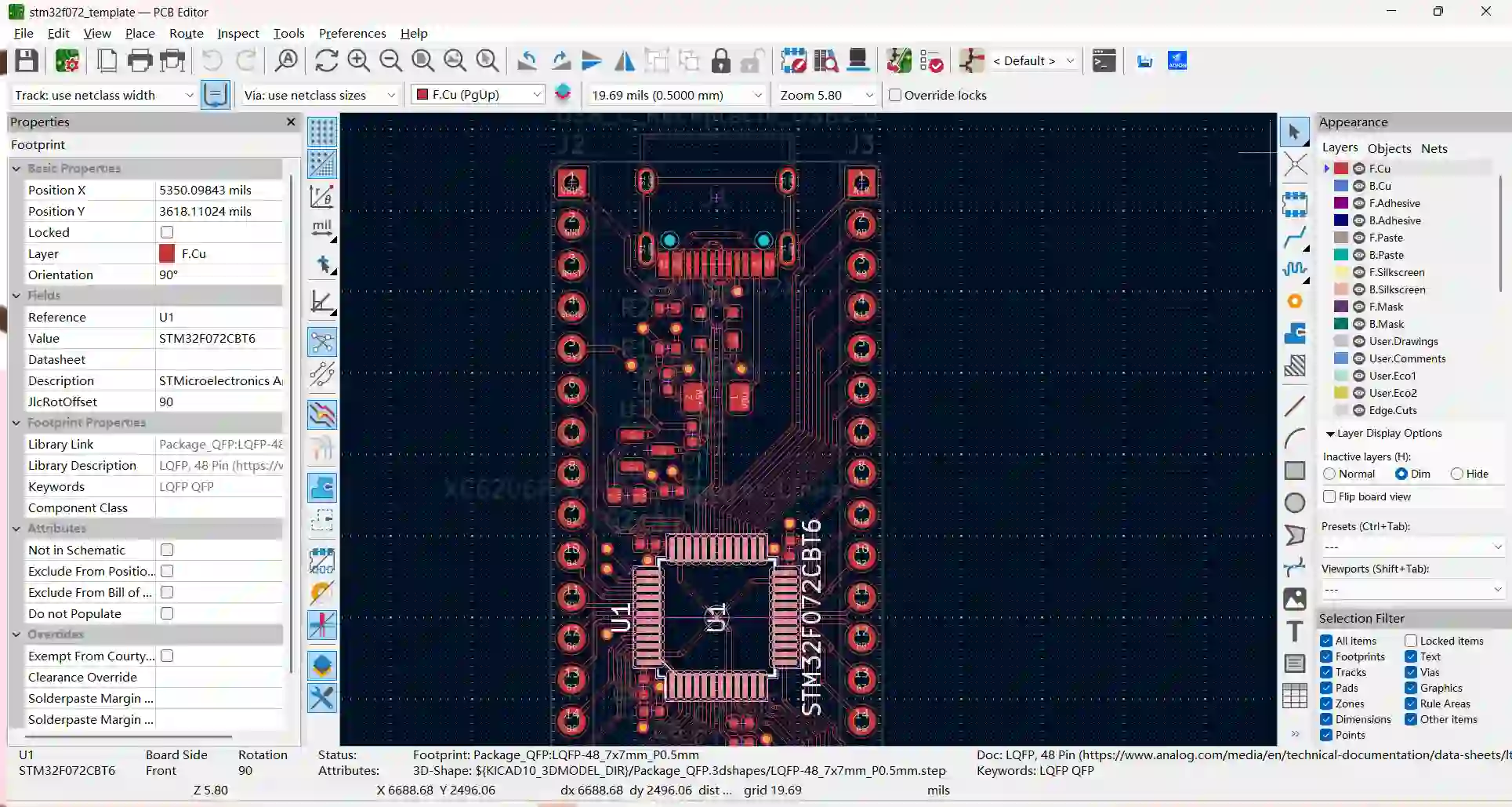The image size is (1512, 807).
Task: Uncheck Footprints in Selection Filter
Action: [1326, 656]
